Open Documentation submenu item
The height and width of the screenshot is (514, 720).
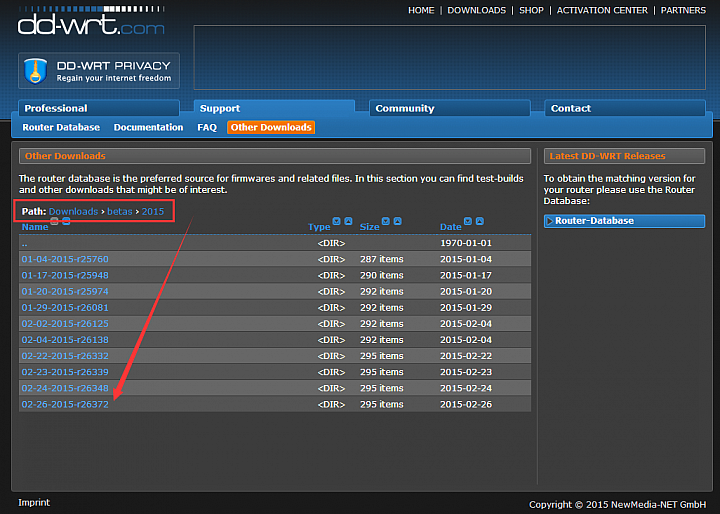coord(148,127)
